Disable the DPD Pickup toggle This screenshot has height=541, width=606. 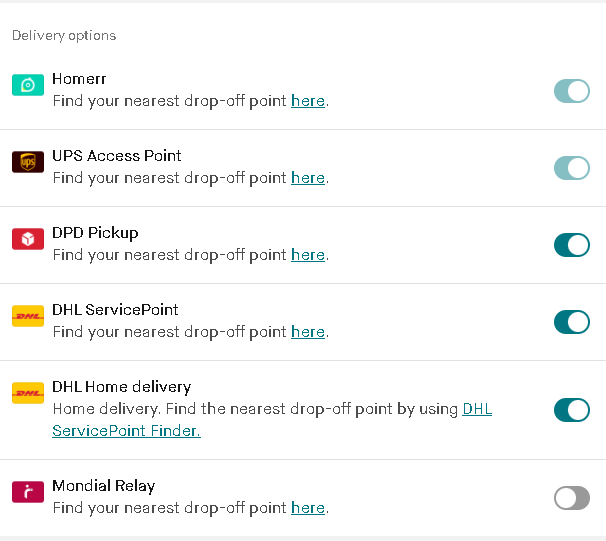[572, 245]
